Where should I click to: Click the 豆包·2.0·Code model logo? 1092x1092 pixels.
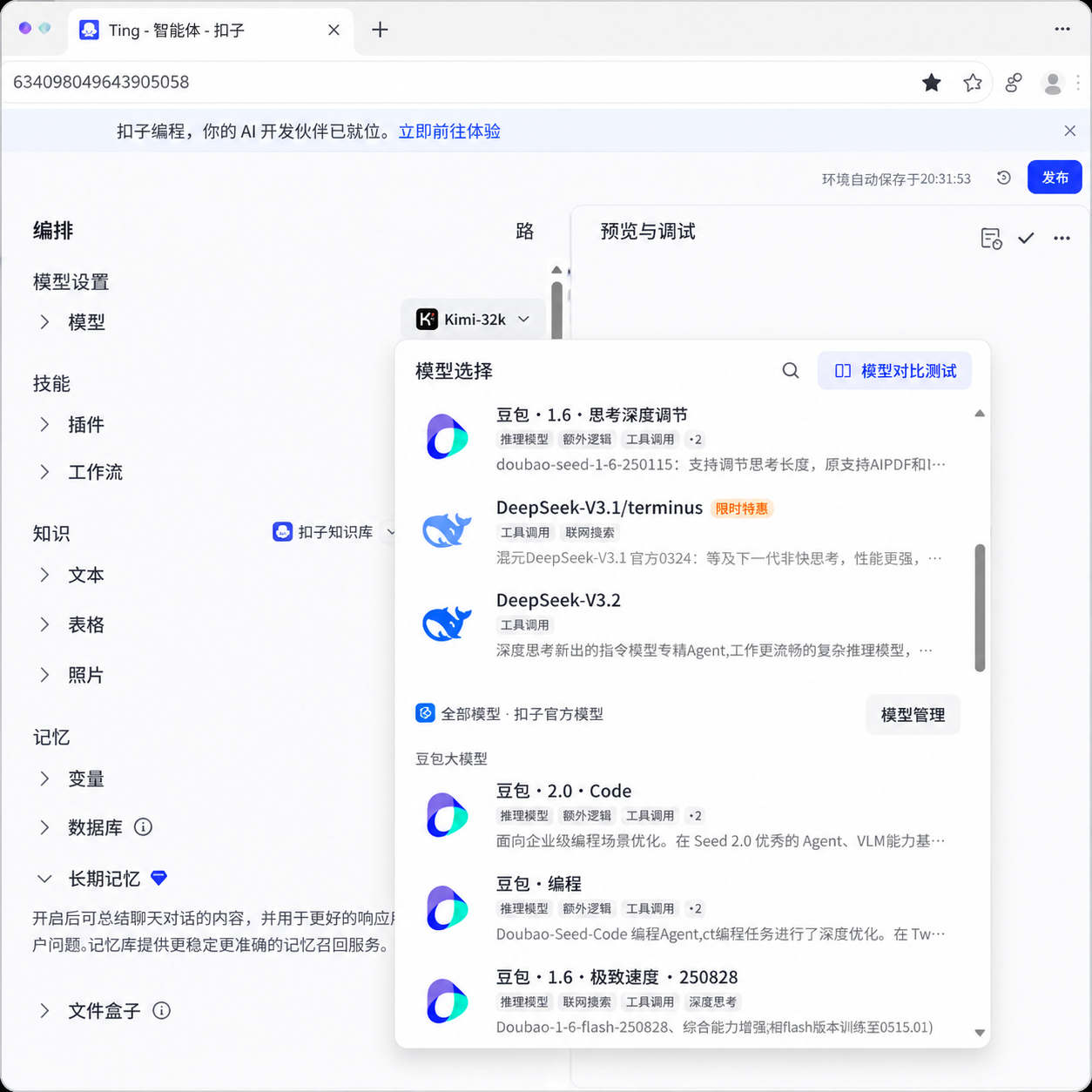click(x=448, y=814)
